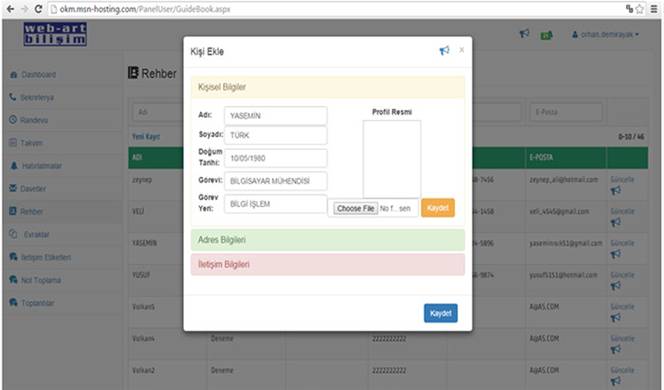Click the blue Kaydet button in dialog footer
The width and height of the screenshot is (664, 390).
click(440, 313)
